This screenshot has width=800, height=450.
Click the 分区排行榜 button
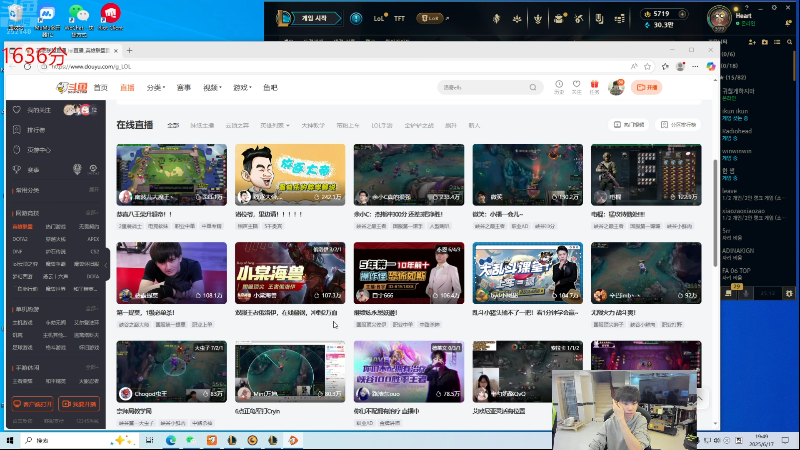[x=678, y=124]
